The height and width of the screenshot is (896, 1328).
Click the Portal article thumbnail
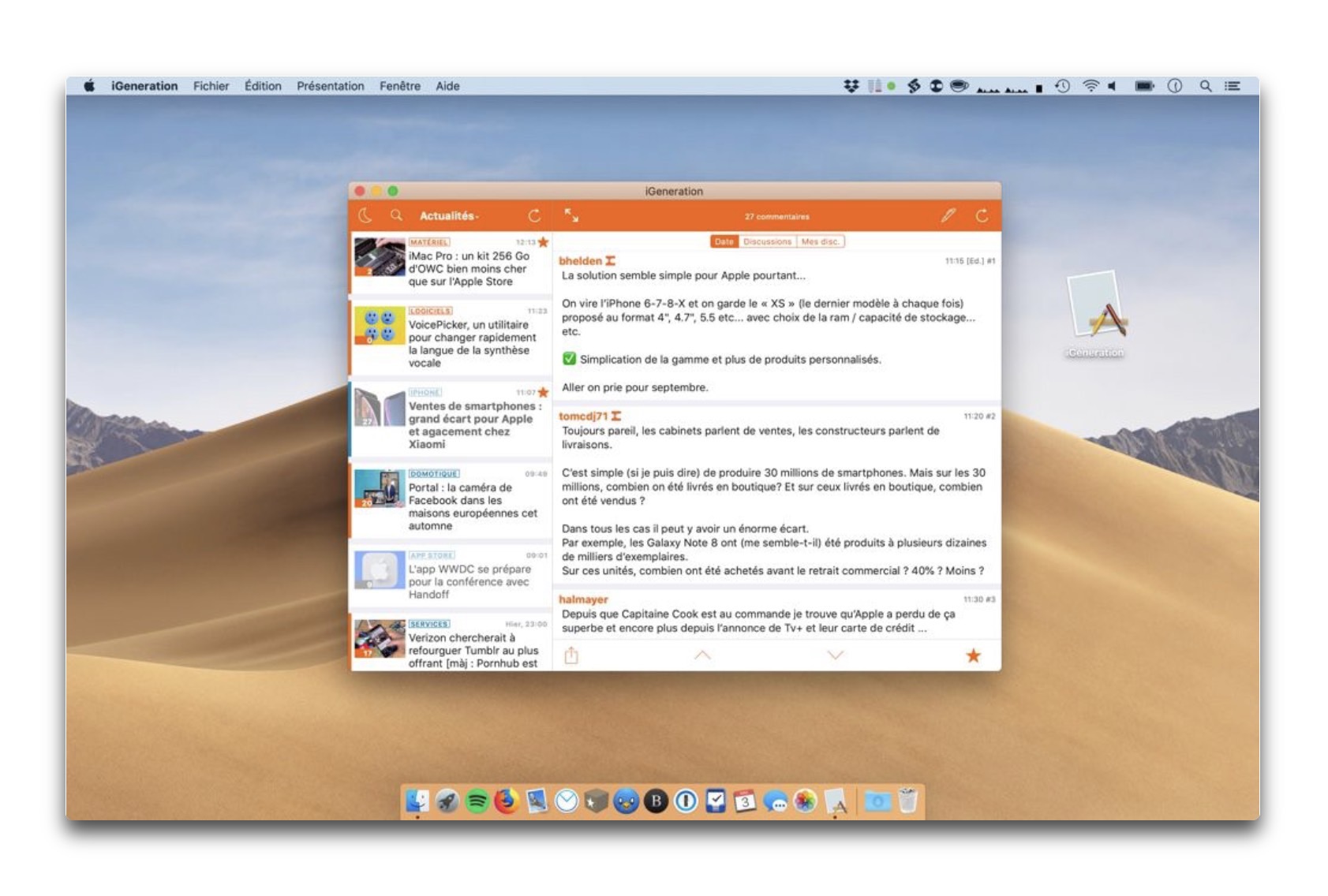[x=380, y=489]
